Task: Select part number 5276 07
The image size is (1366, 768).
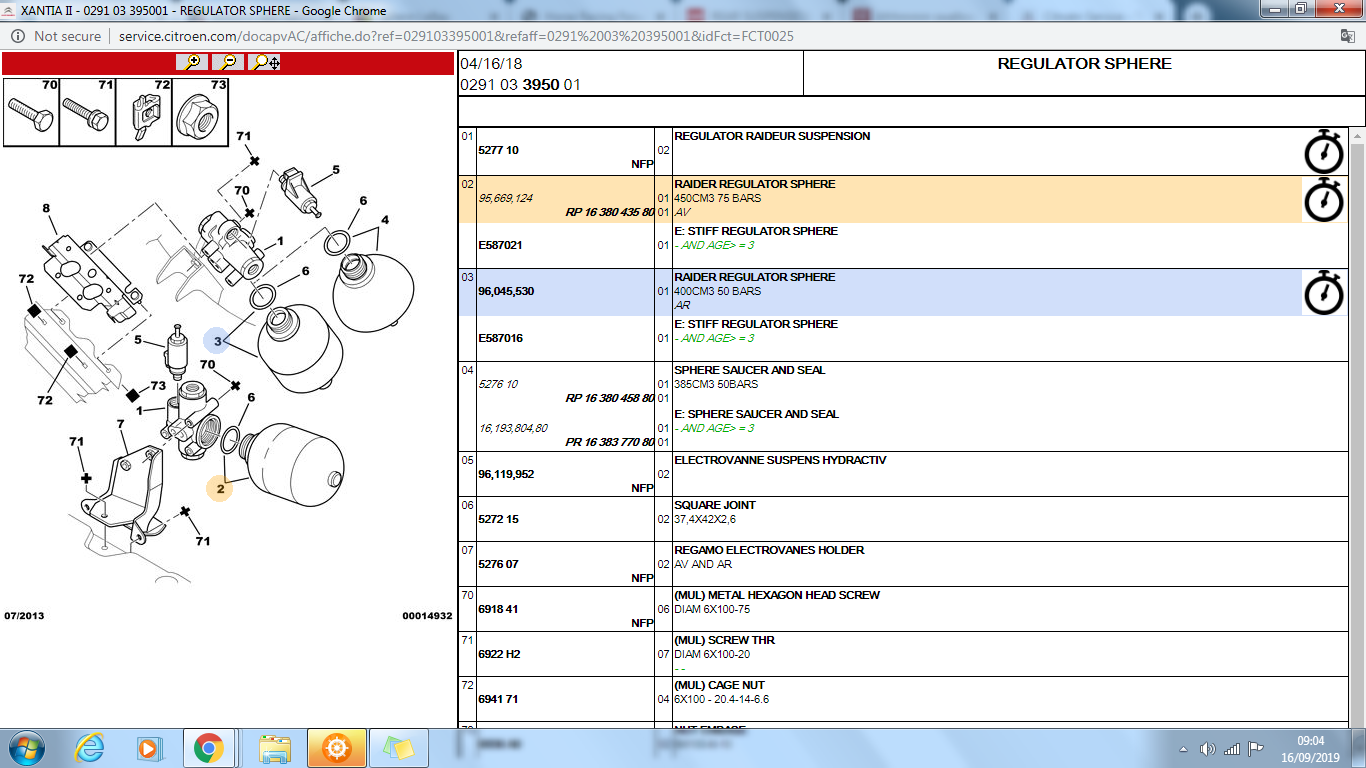Action: (x=498, y=564)
